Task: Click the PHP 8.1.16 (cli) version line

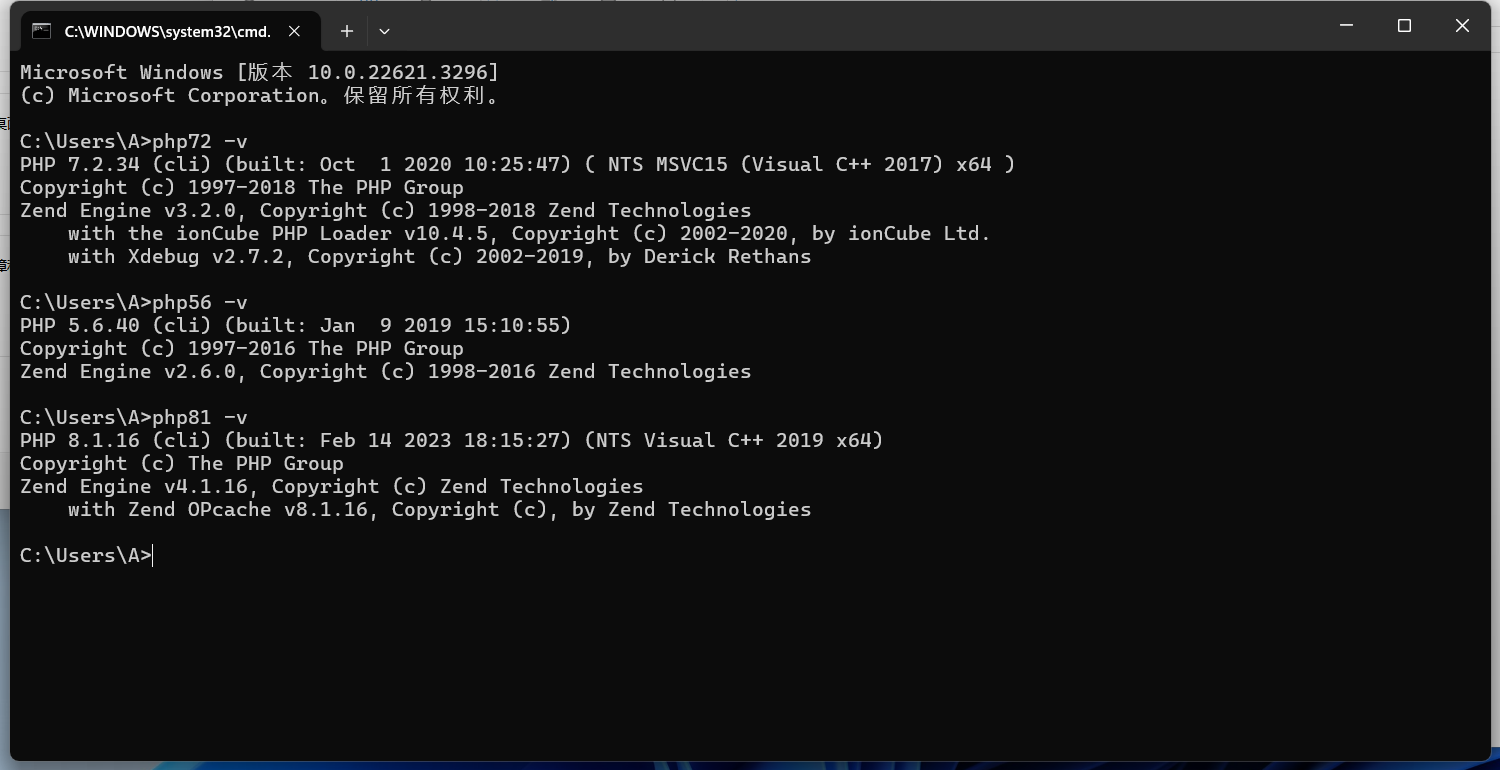Action: pyautogui.click(x=451, y=440)
